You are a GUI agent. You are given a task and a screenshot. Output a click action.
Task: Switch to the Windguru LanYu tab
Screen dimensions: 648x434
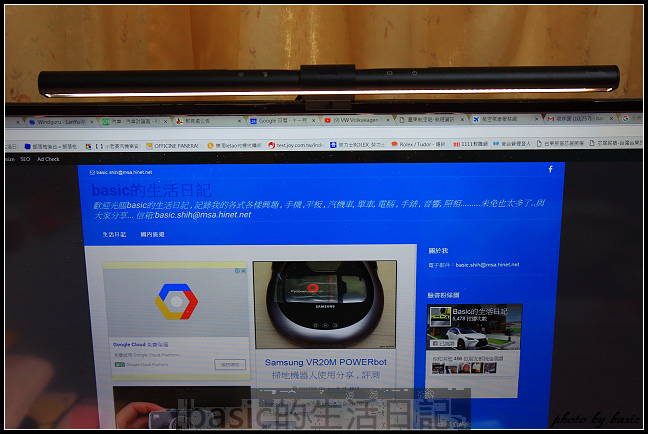tap(60, 122)
